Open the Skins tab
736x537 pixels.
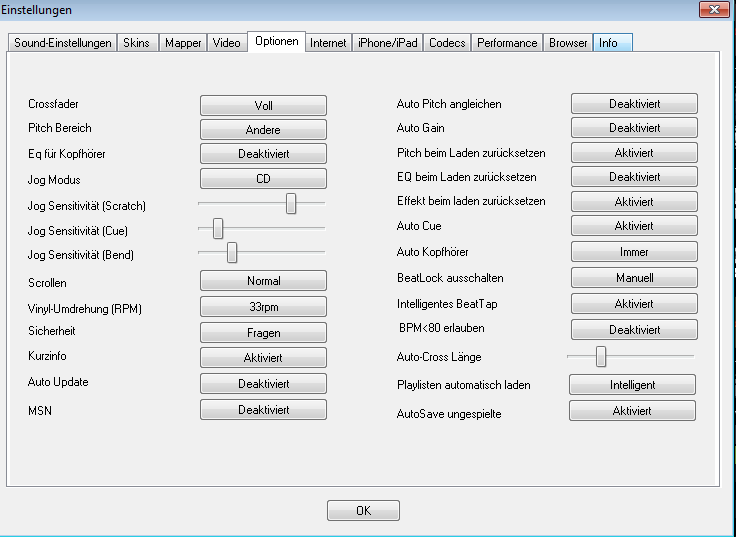coord(135,43)
